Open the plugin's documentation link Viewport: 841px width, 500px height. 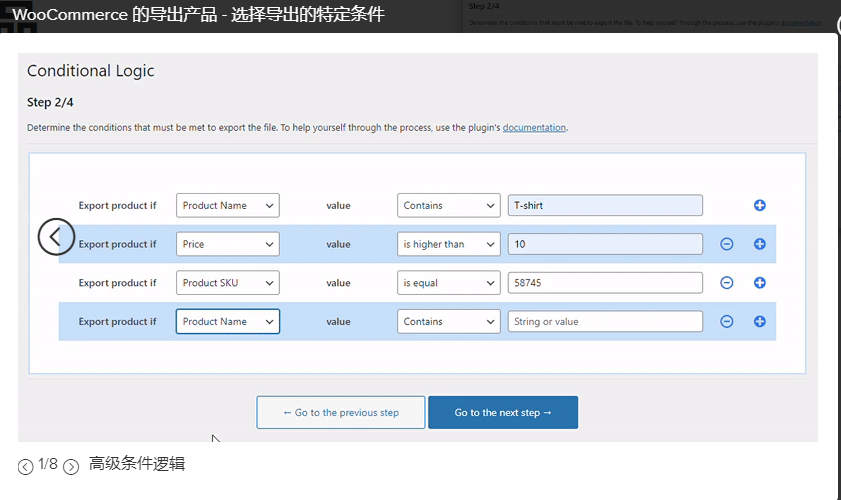click(x=534, y=128)
